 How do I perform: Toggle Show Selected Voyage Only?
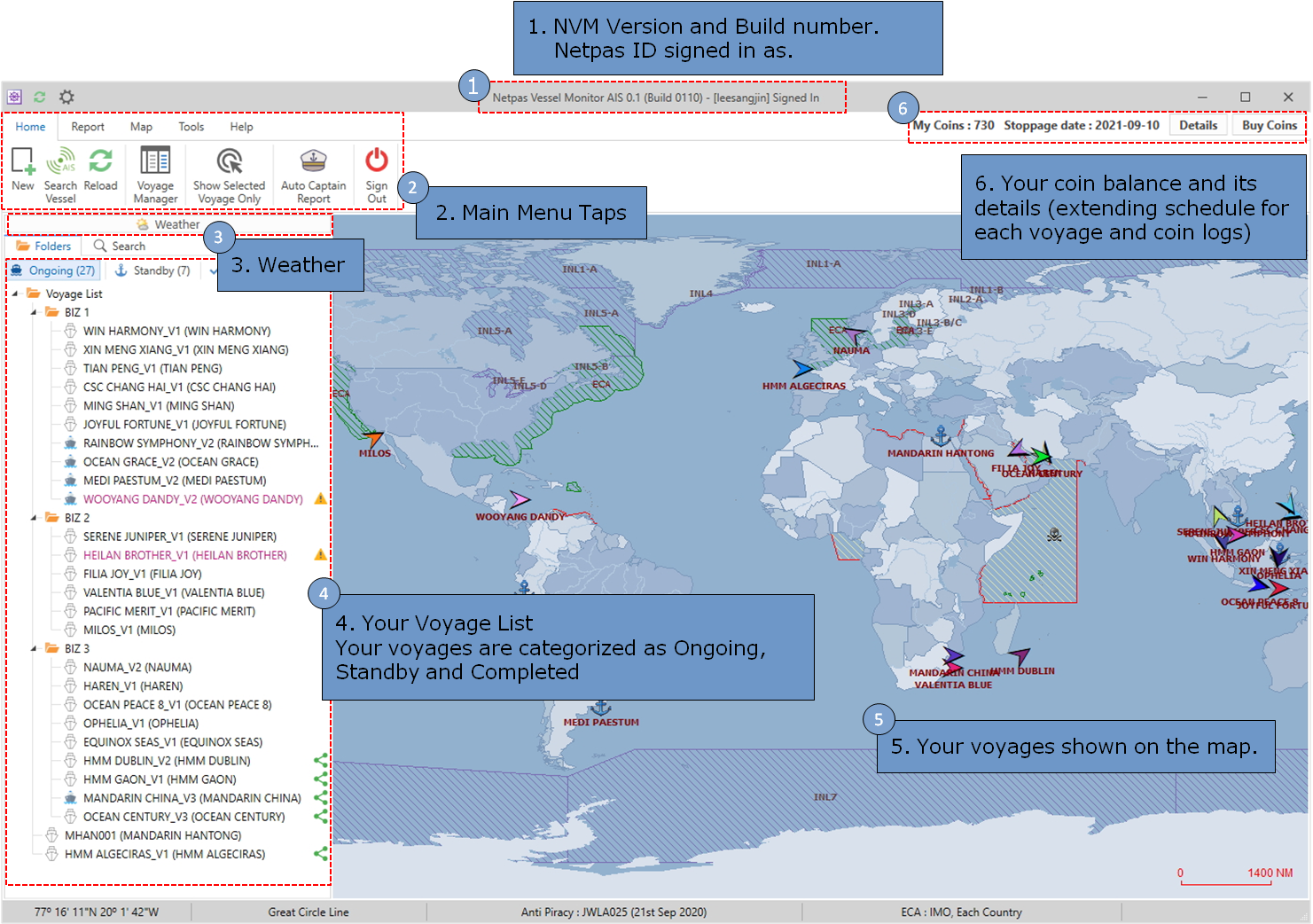(x=229, y=175)
